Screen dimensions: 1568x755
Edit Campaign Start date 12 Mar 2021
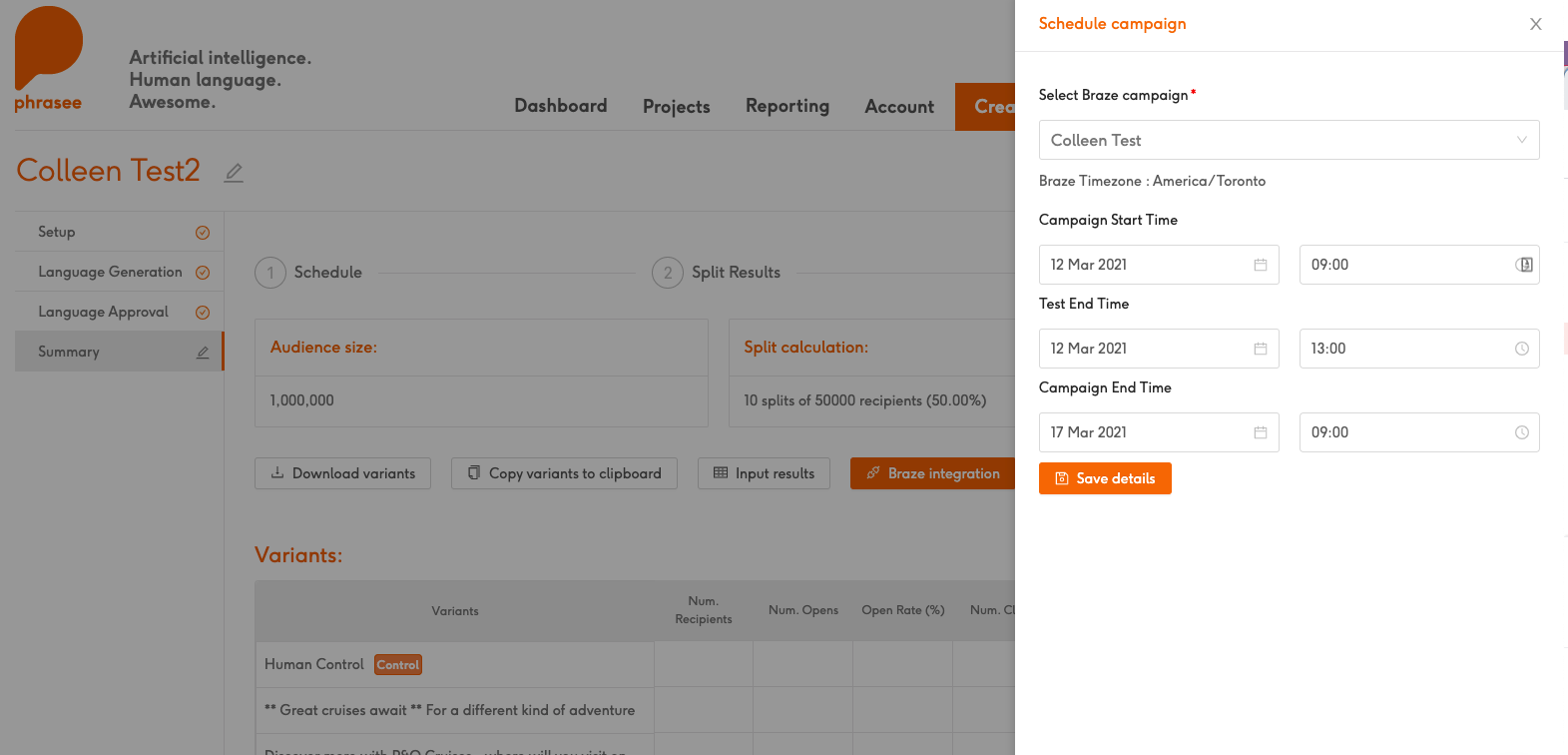tap(1159, 265)
